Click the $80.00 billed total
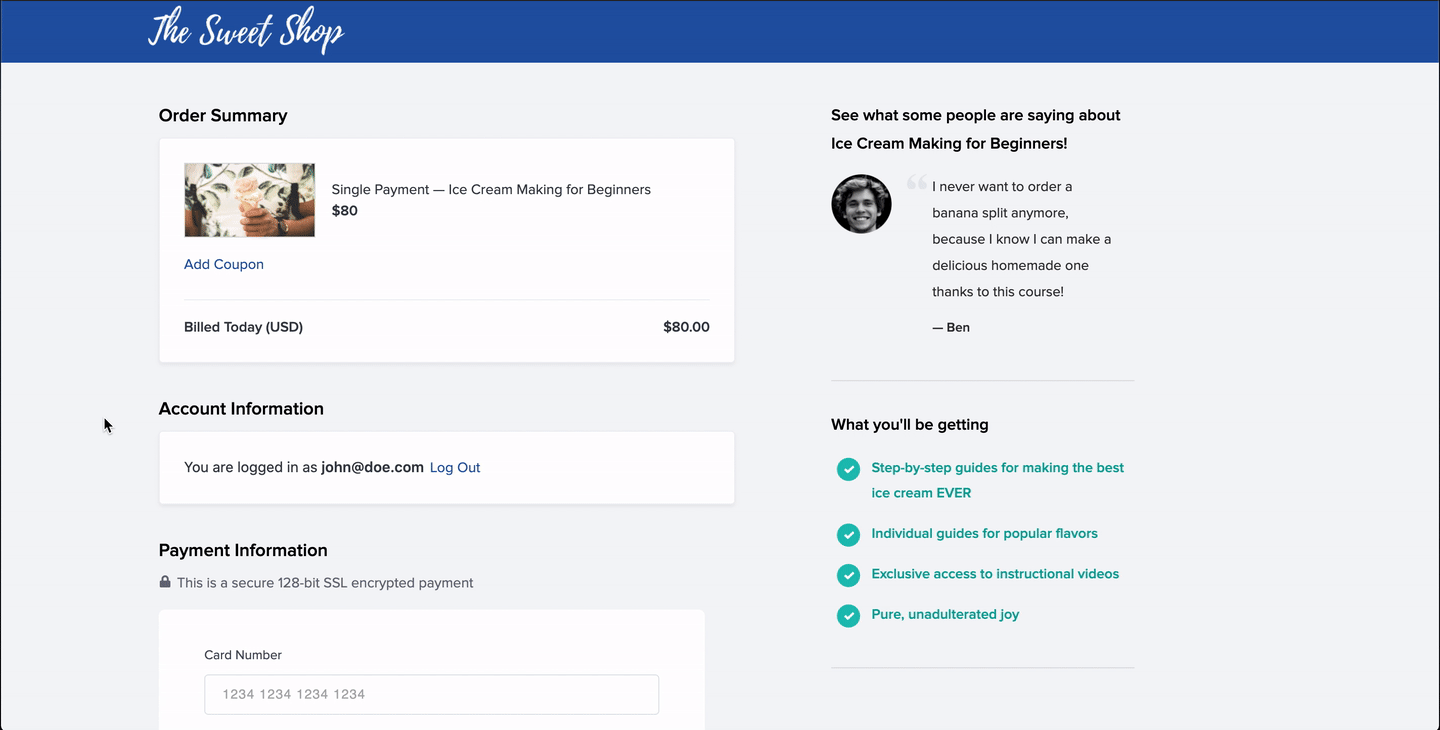Viewport: 1440px width, 730px height. click(686, 327)
